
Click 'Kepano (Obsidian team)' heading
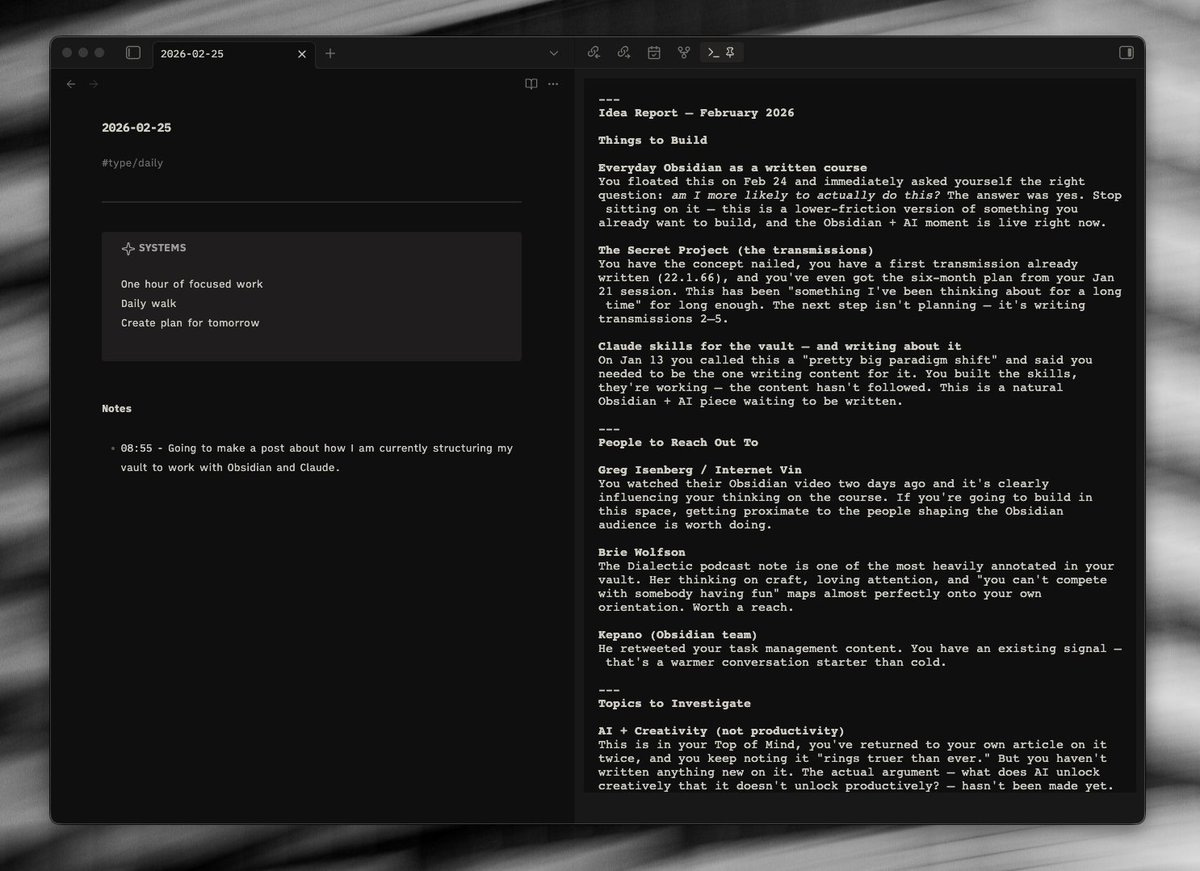[677, 635]
